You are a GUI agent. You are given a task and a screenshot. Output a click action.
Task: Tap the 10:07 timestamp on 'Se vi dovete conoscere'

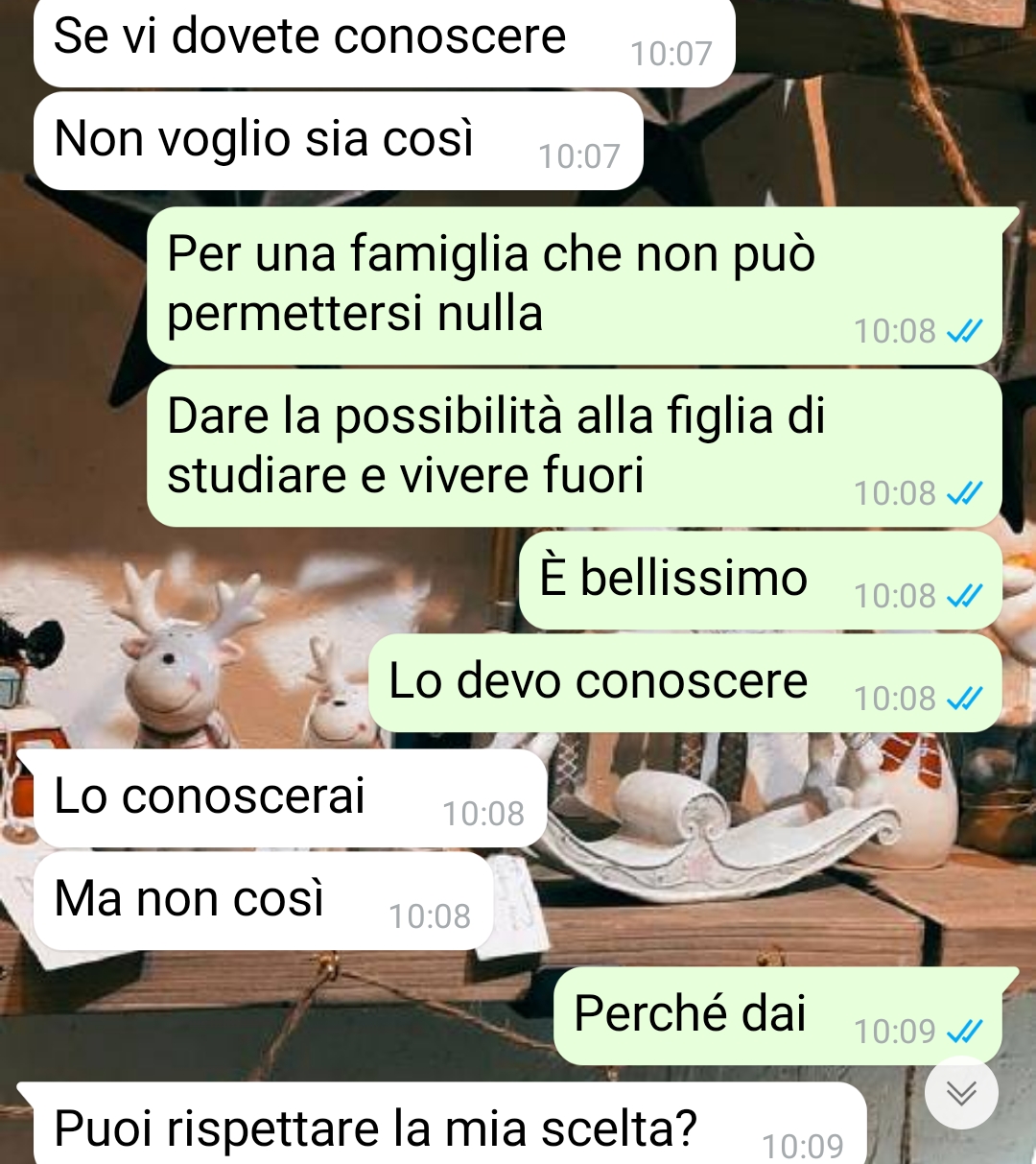click(x=671, y=54)
